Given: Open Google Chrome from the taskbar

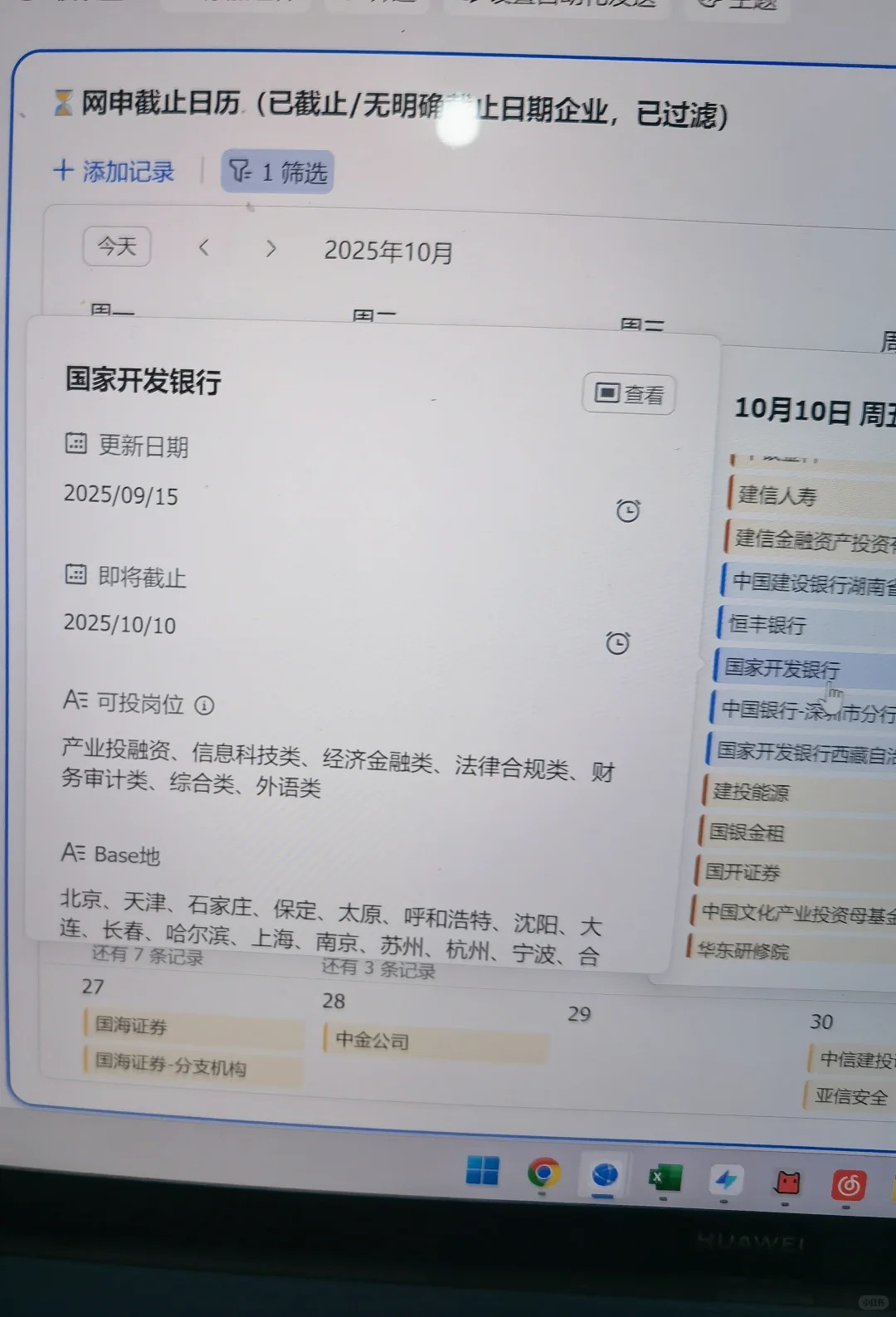Looking at the screenshot, I should click(x=543, y=1173).
